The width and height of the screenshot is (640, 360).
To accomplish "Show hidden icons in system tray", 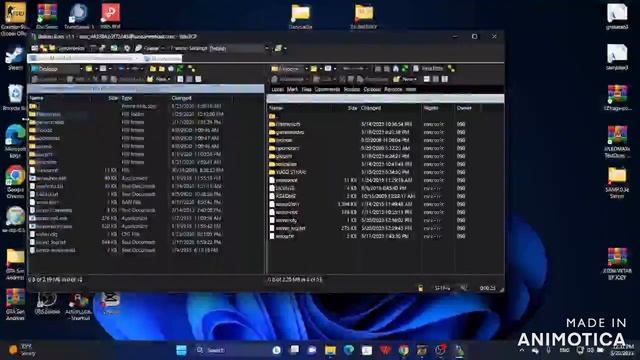I will point(522,350).
